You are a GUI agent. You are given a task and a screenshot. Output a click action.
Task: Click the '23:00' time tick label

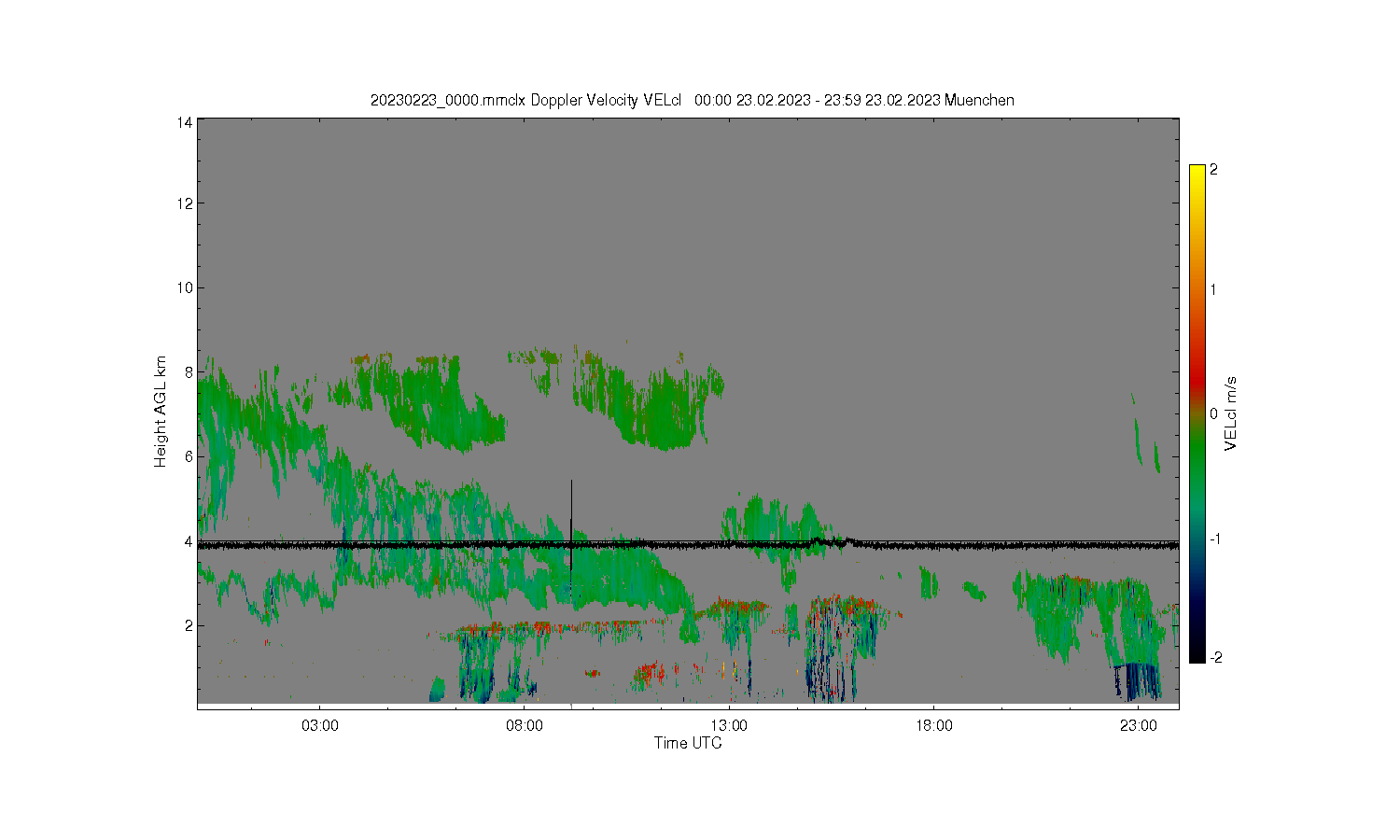pyautogui.click(x=1139, y=726)
